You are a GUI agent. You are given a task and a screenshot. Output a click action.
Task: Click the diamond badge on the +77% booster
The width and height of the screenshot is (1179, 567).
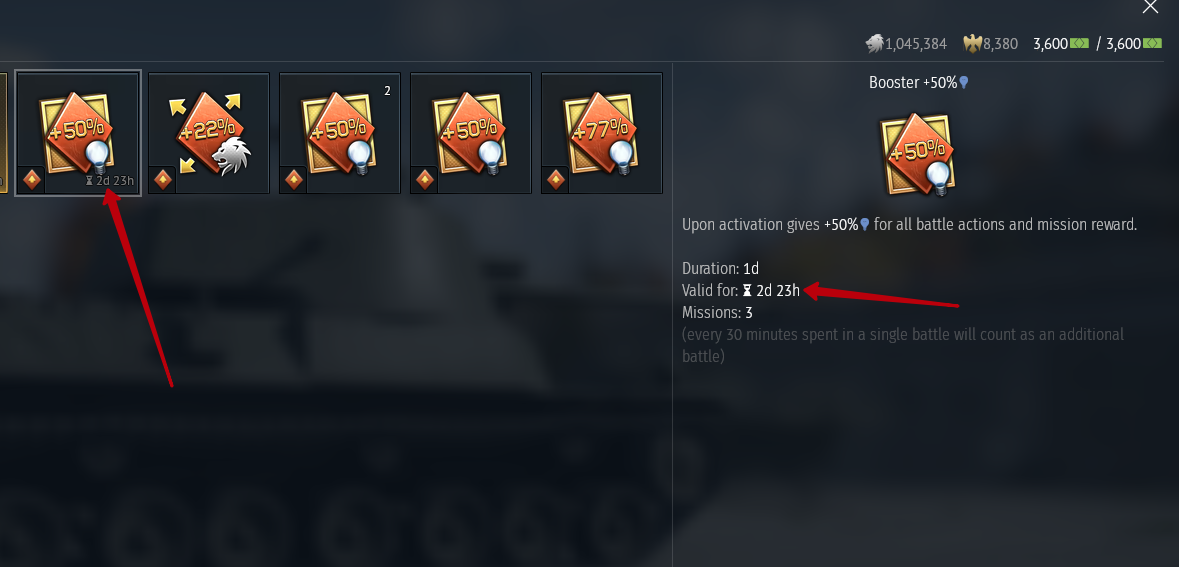556,180
